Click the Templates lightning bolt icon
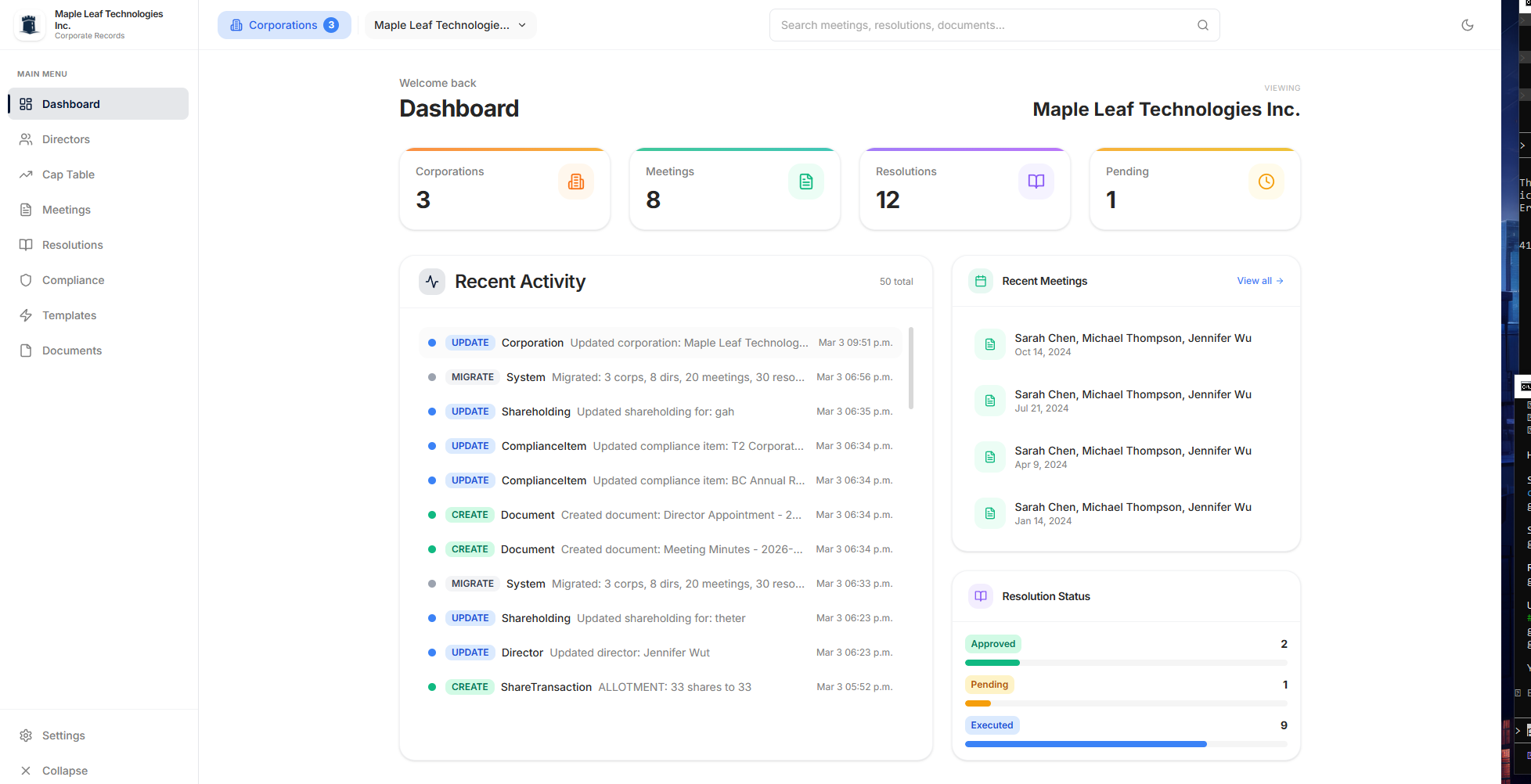 (x=26, y=315)
